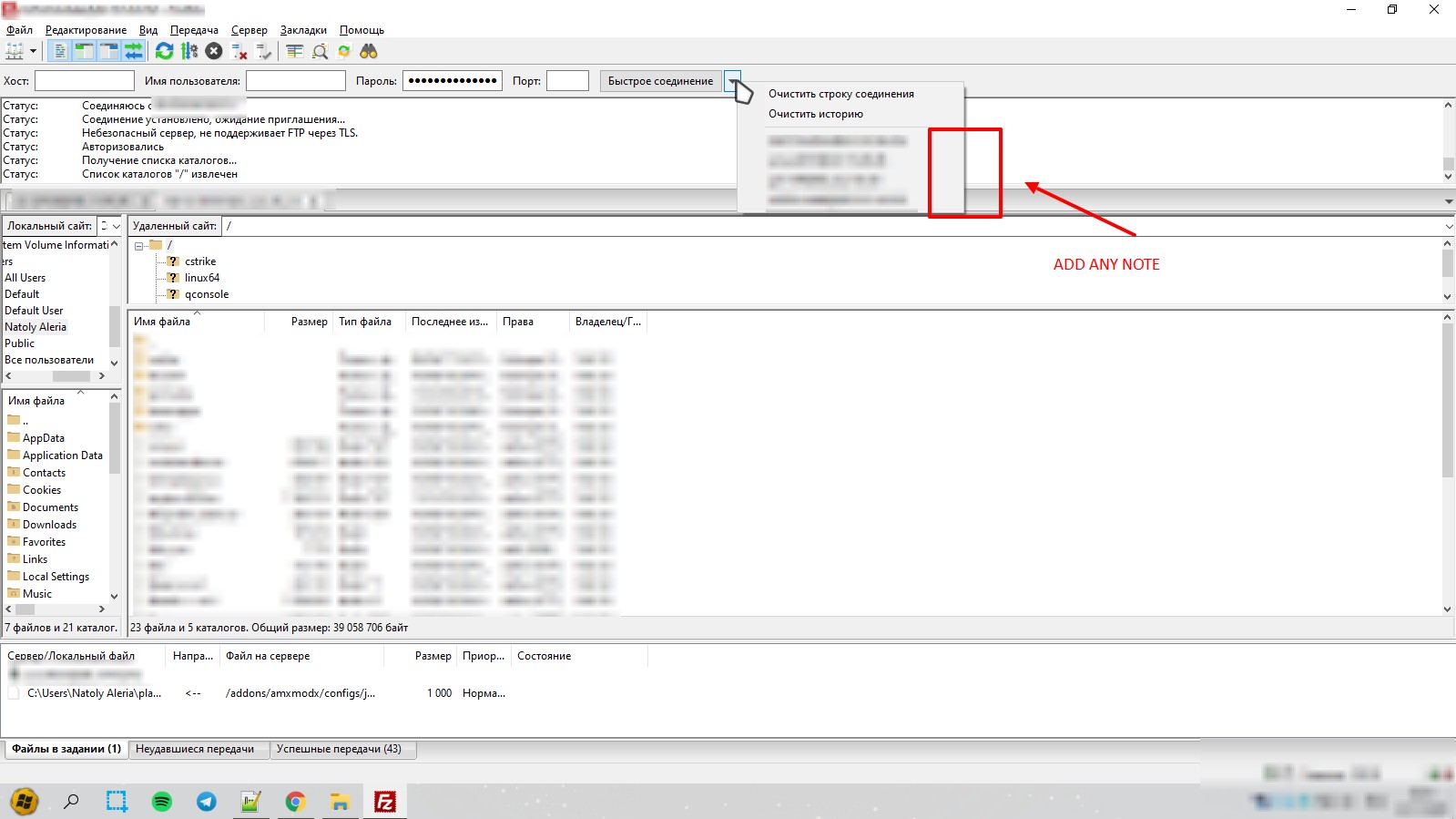Sort remote files by Права column
Viewport: 1456px width, 819px height.
(534, 322)
